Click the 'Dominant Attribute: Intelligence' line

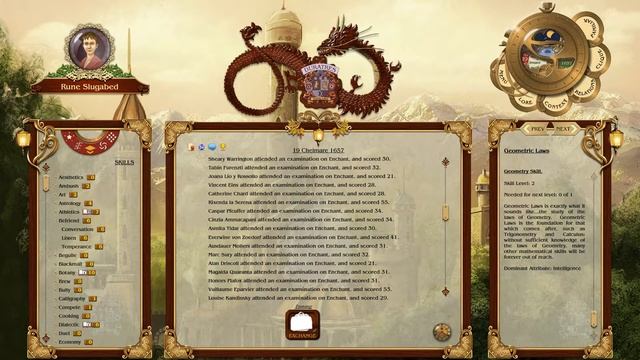542,268
